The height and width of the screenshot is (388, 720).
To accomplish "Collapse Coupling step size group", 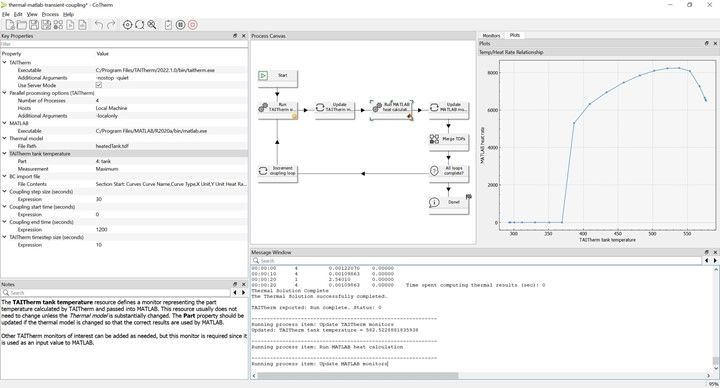I will (5, 191).
